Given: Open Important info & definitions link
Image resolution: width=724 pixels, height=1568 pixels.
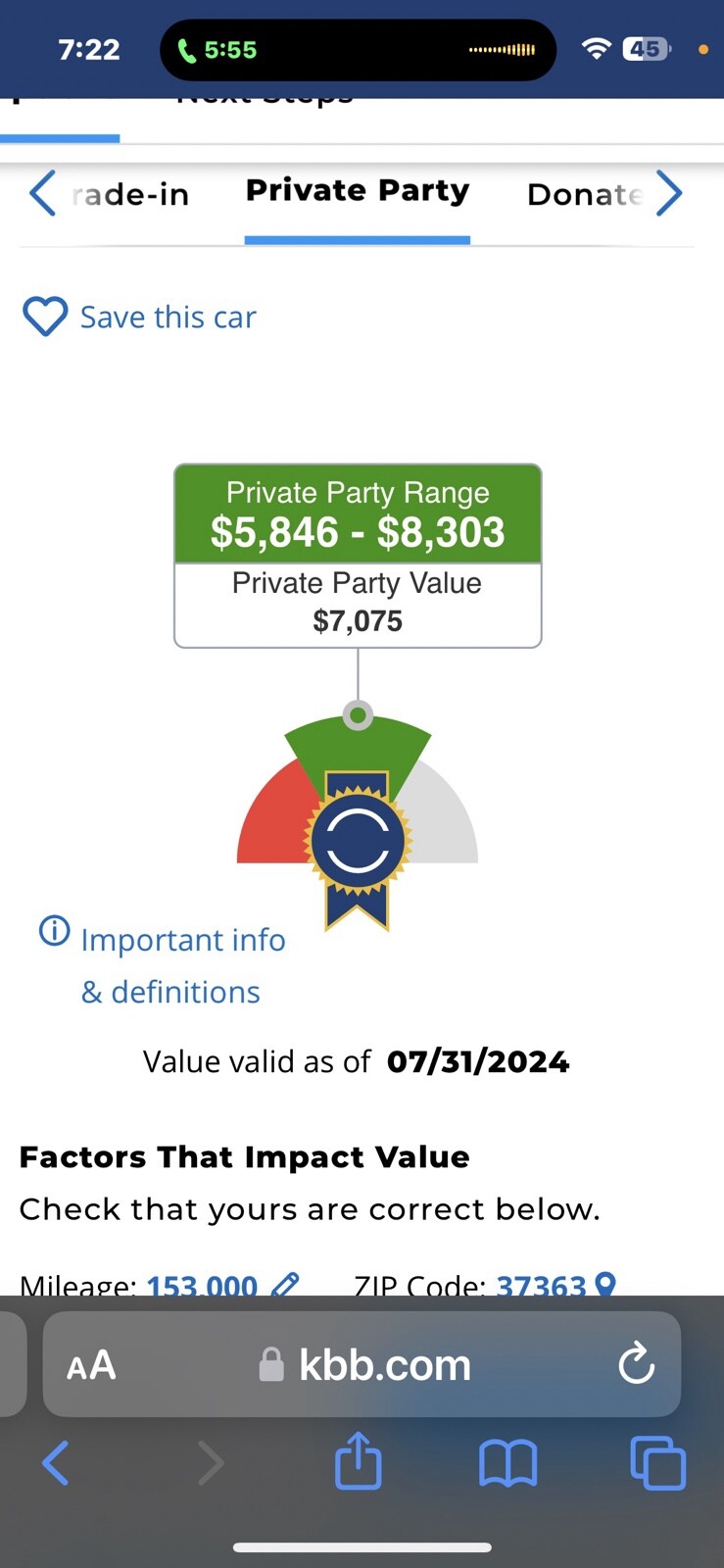Looking at the screenshot, I should (x=183, y=965).
